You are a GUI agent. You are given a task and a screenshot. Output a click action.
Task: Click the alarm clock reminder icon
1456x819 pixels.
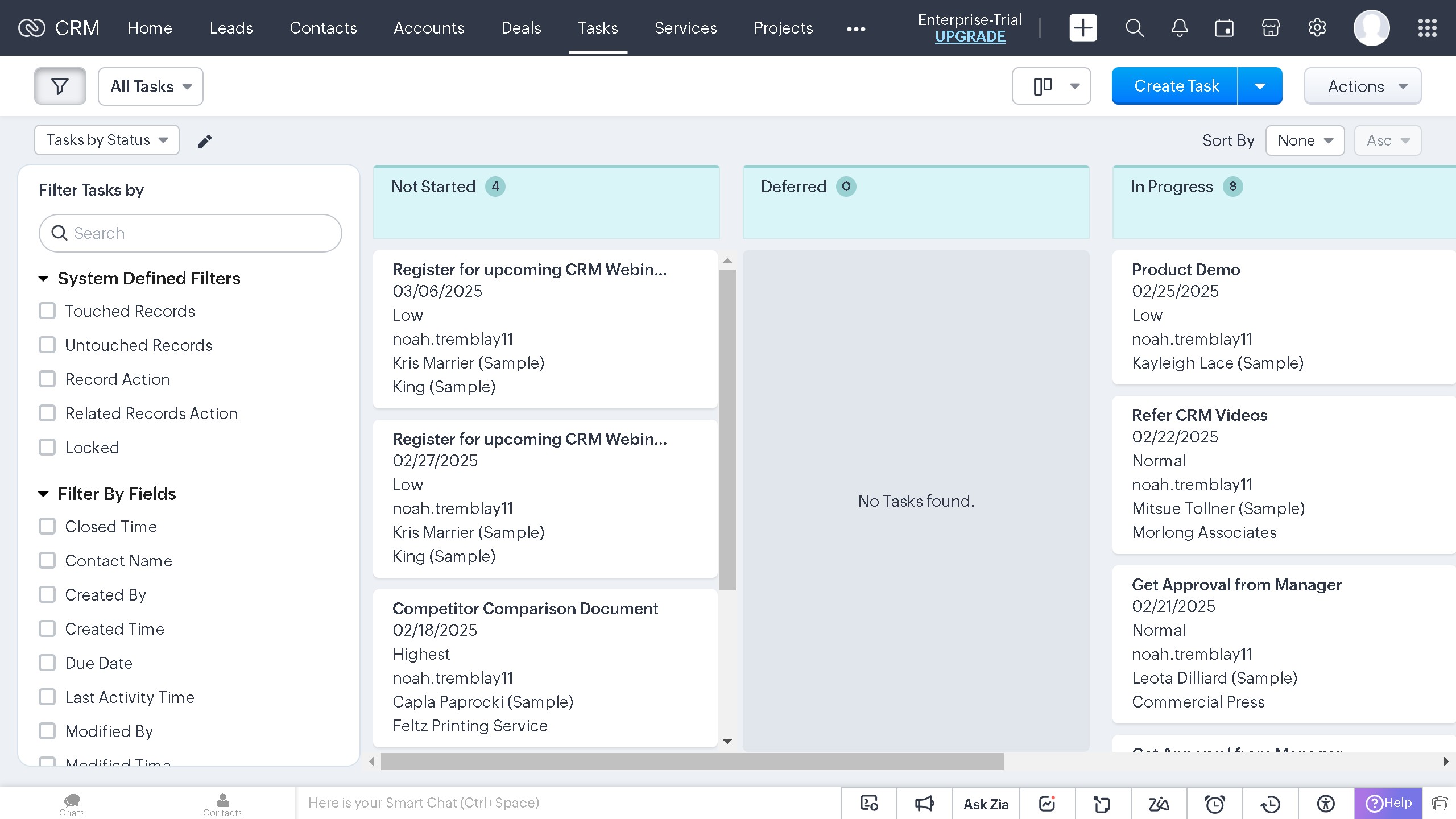(x=1214, y=804)
